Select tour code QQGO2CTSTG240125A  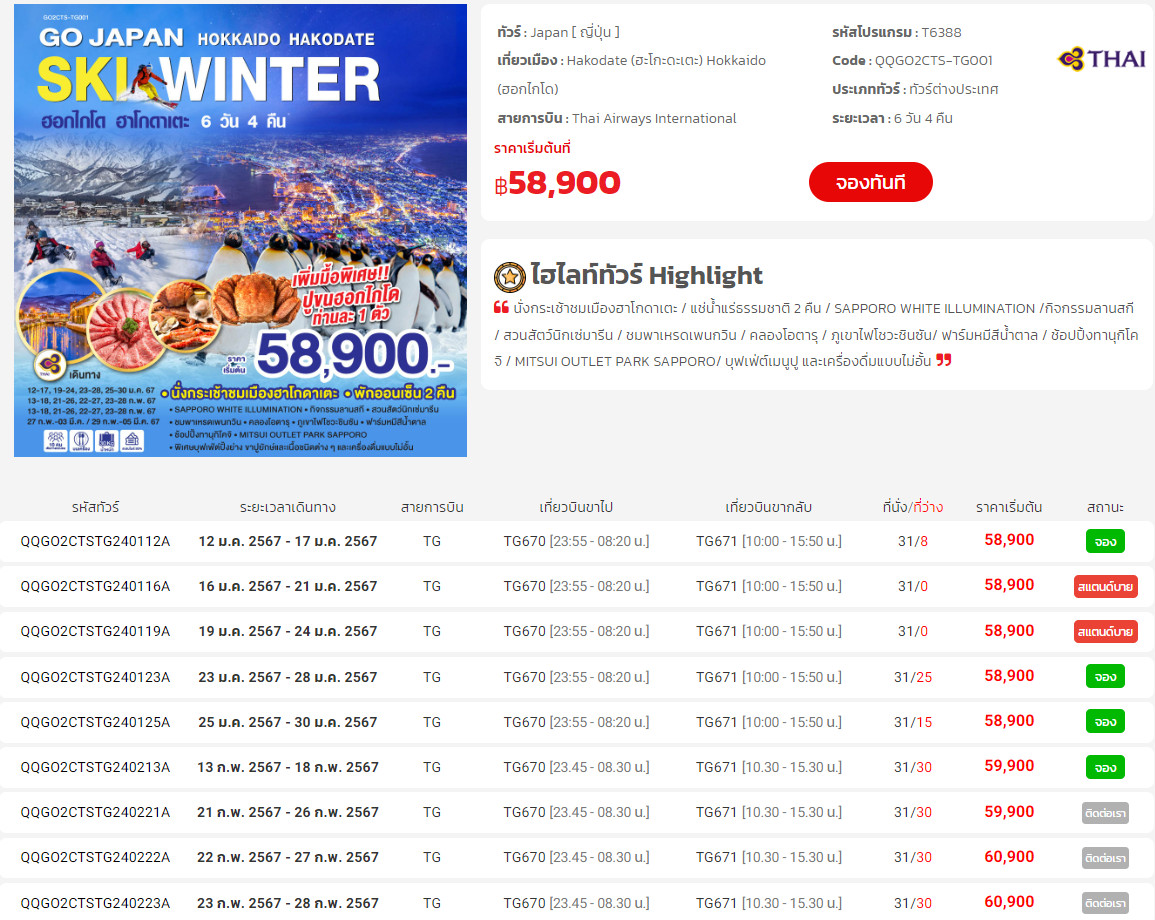95,722
